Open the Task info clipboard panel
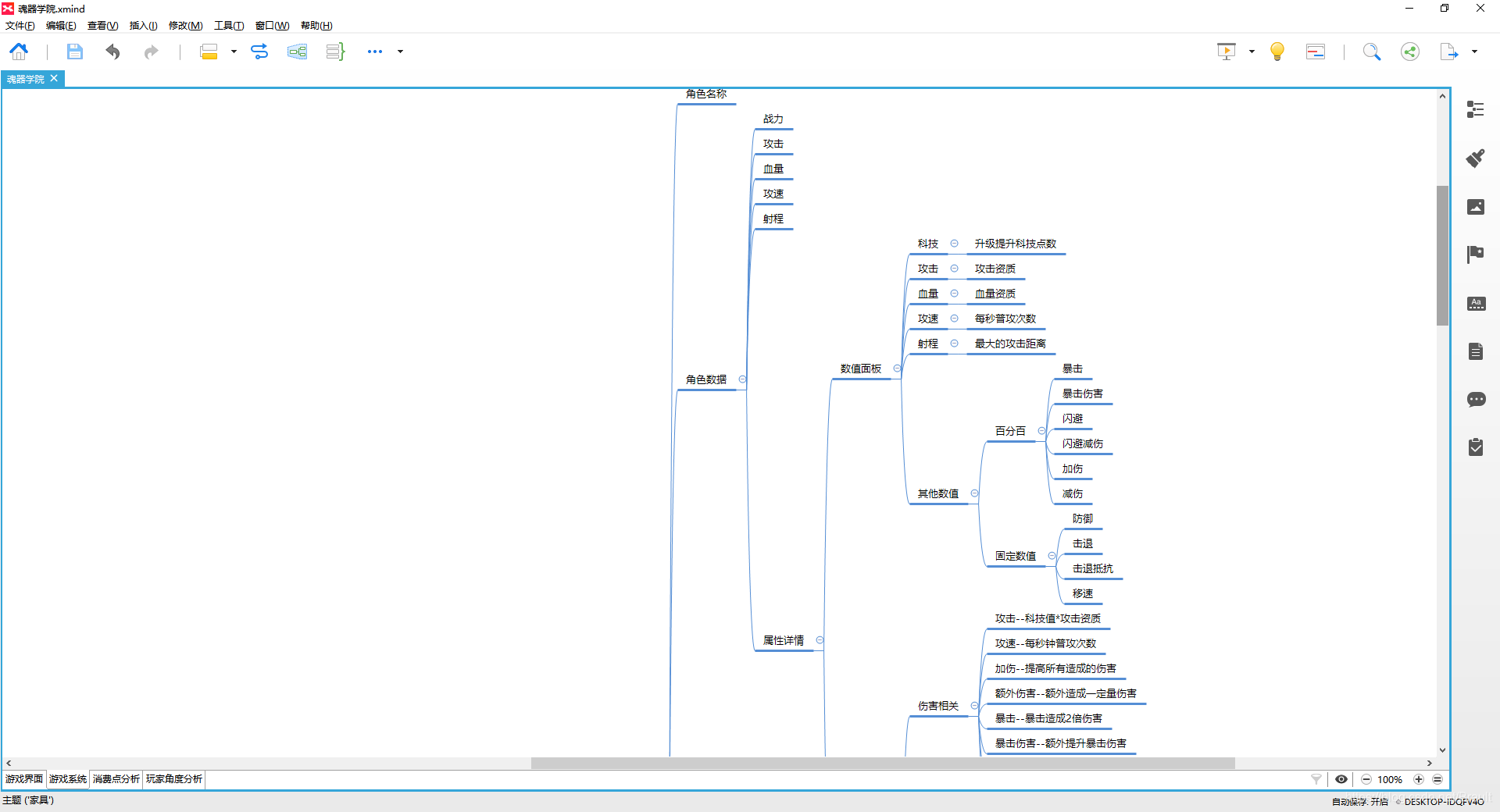 (1476, 447)
